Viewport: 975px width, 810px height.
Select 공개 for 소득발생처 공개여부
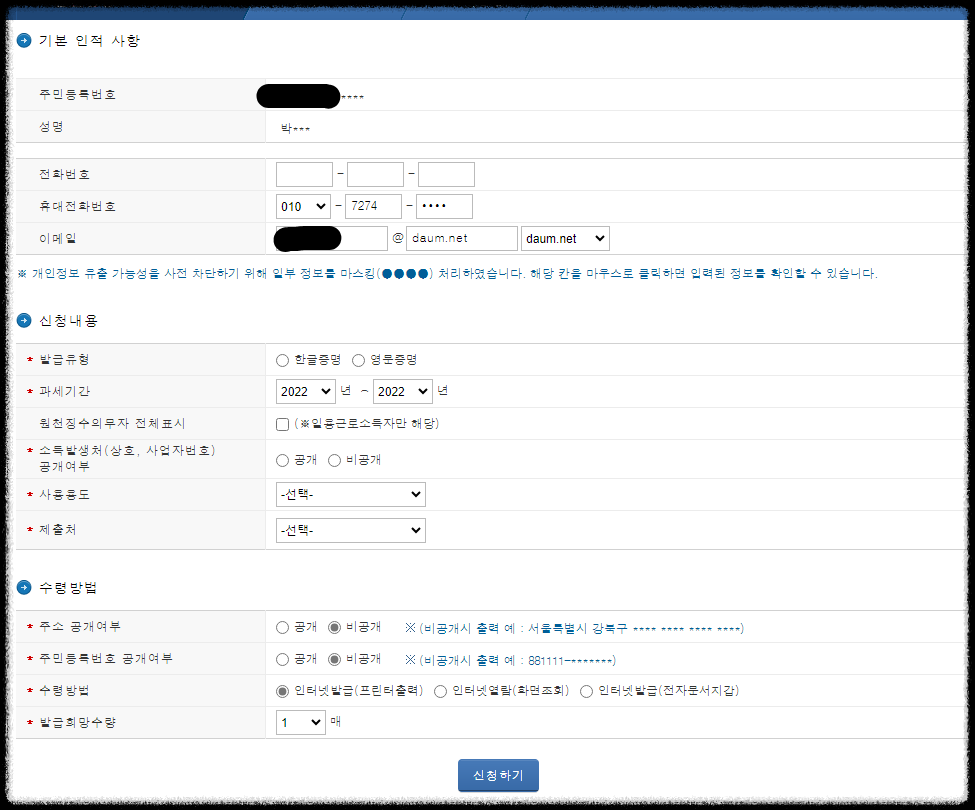pyautogui.click(x=284, y=460)
